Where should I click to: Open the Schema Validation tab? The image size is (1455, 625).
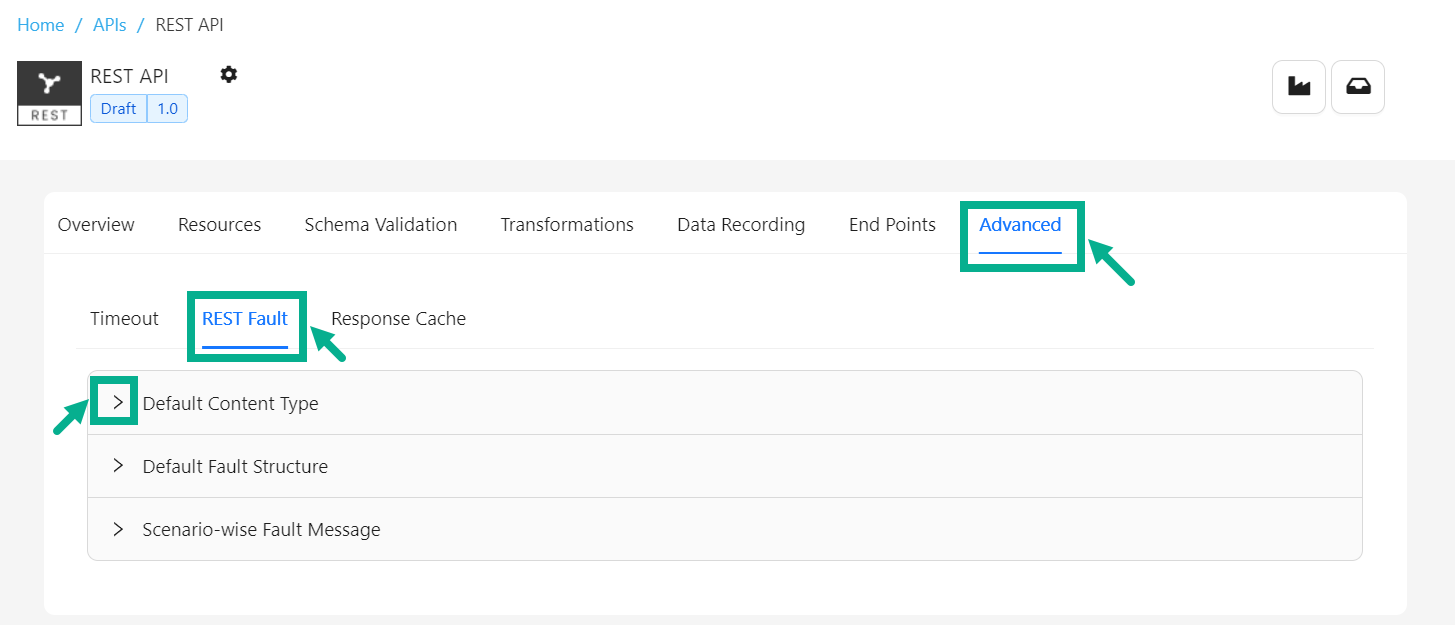(x=380, y=225)
